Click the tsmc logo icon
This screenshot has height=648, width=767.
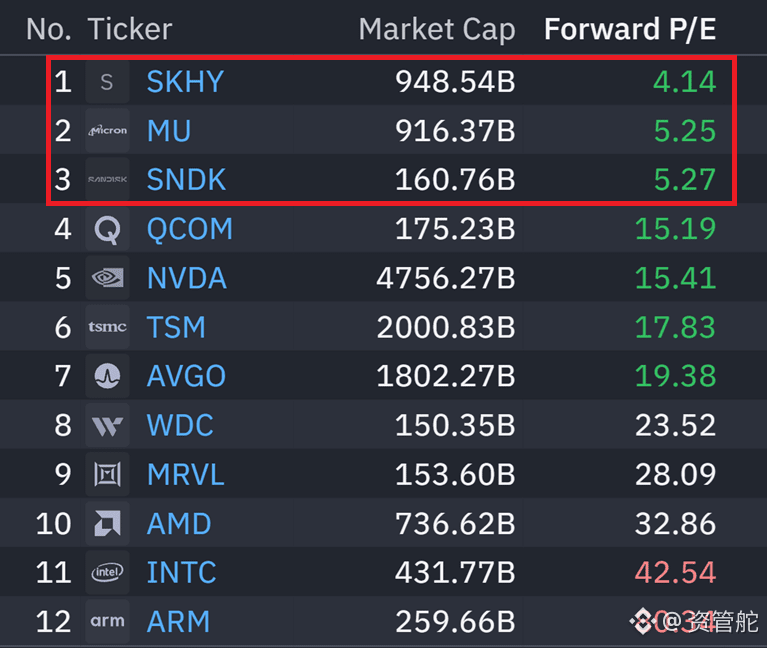point(107,327)
